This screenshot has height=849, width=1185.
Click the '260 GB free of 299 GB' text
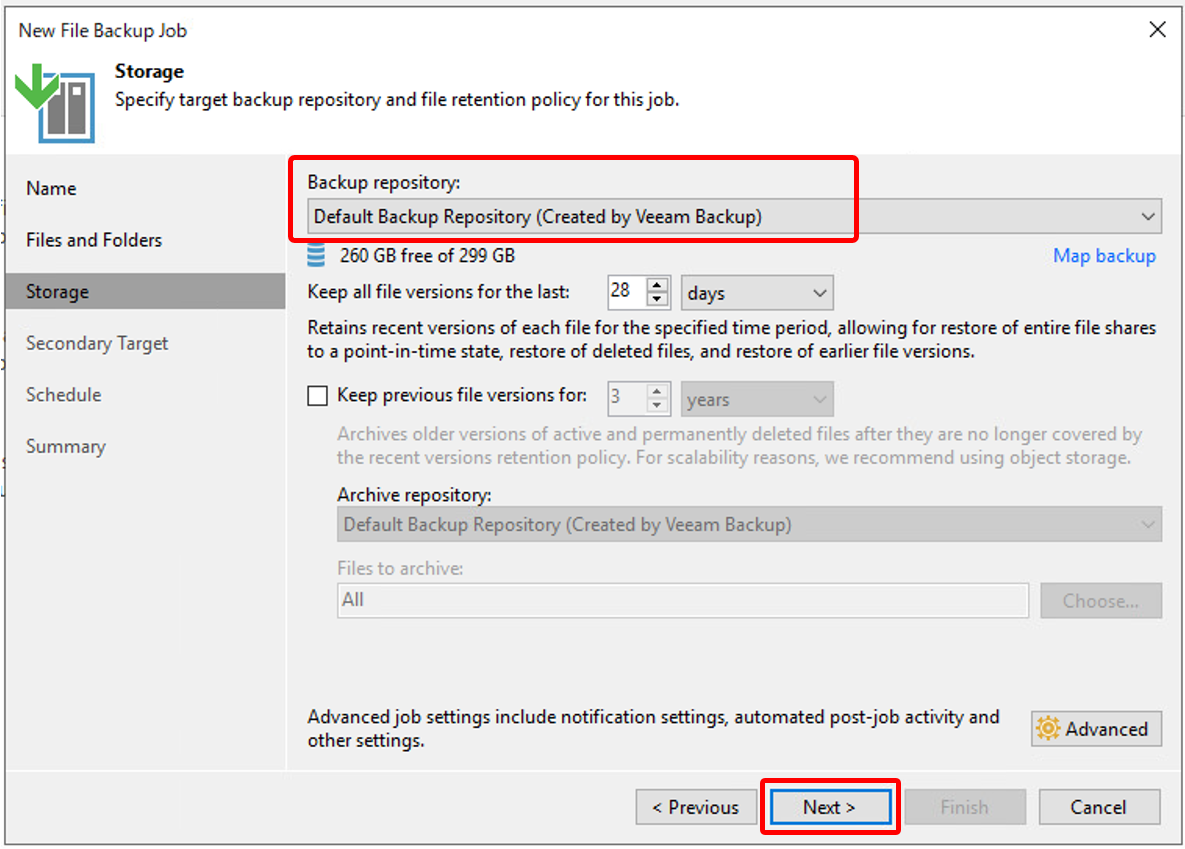[427, 256]
